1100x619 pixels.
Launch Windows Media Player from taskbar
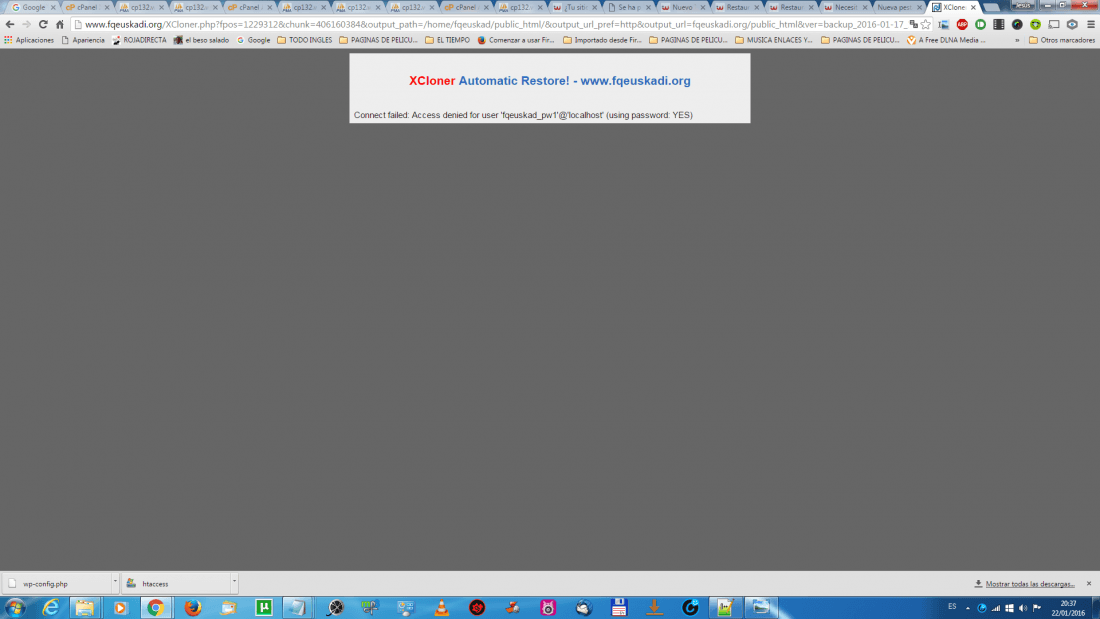click(x=120, y=608)
